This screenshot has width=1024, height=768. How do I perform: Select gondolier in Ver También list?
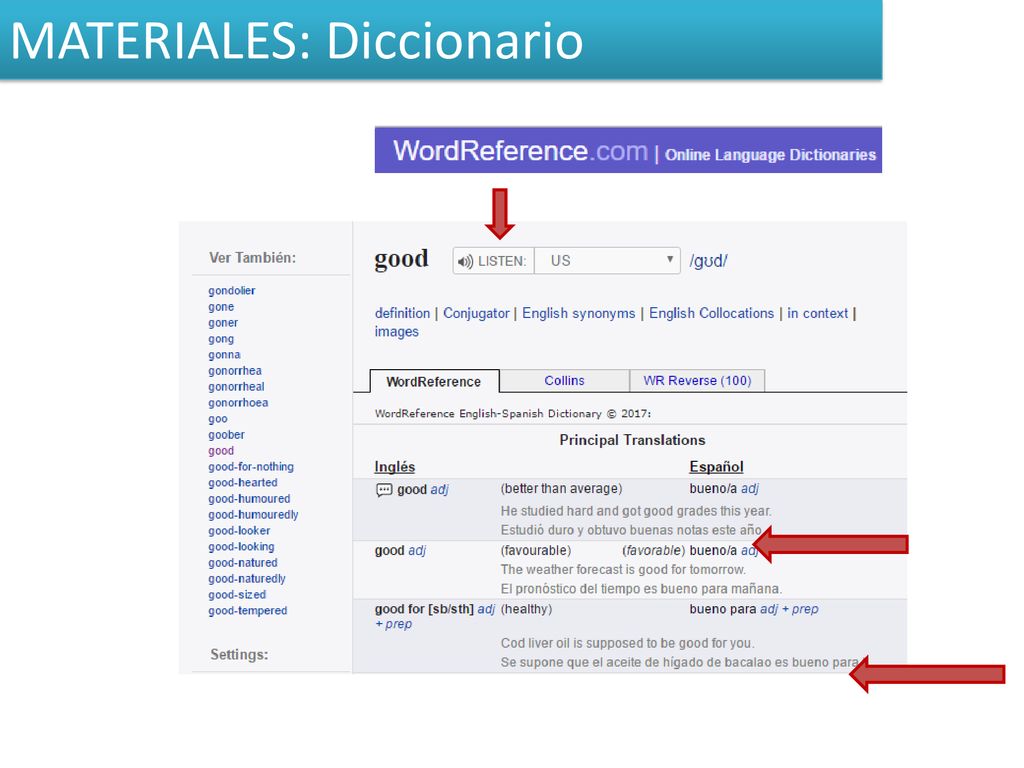point(232,291)
